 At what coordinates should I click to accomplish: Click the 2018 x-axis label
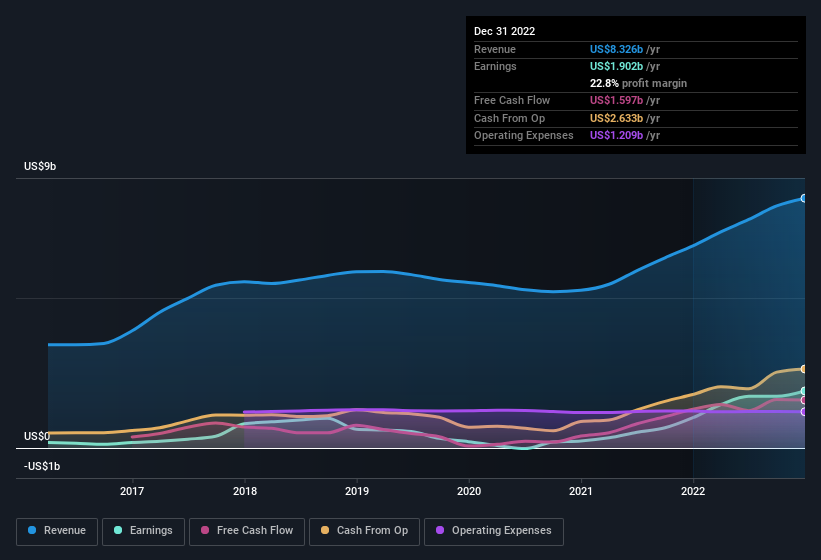(245, 491)
